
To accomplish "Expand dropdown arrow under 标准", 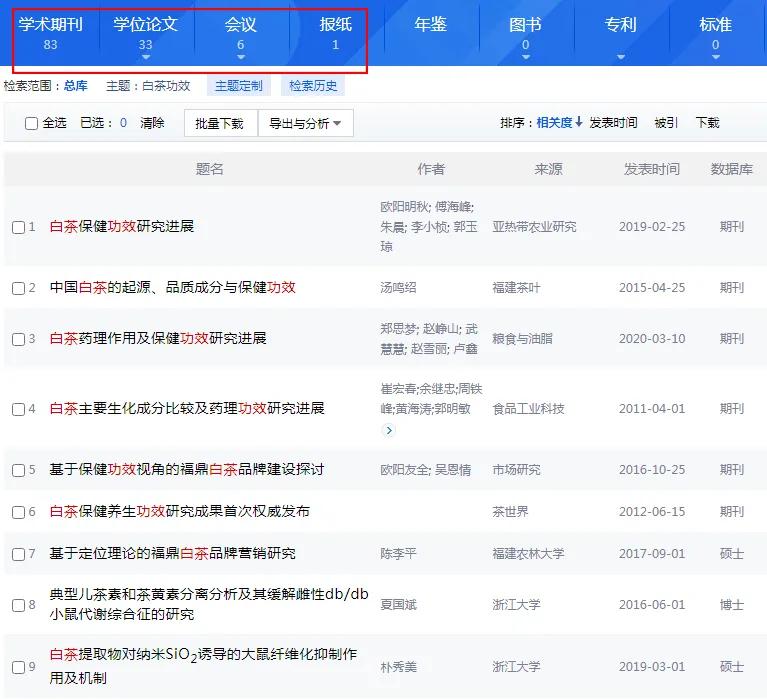I will [715, 57].
